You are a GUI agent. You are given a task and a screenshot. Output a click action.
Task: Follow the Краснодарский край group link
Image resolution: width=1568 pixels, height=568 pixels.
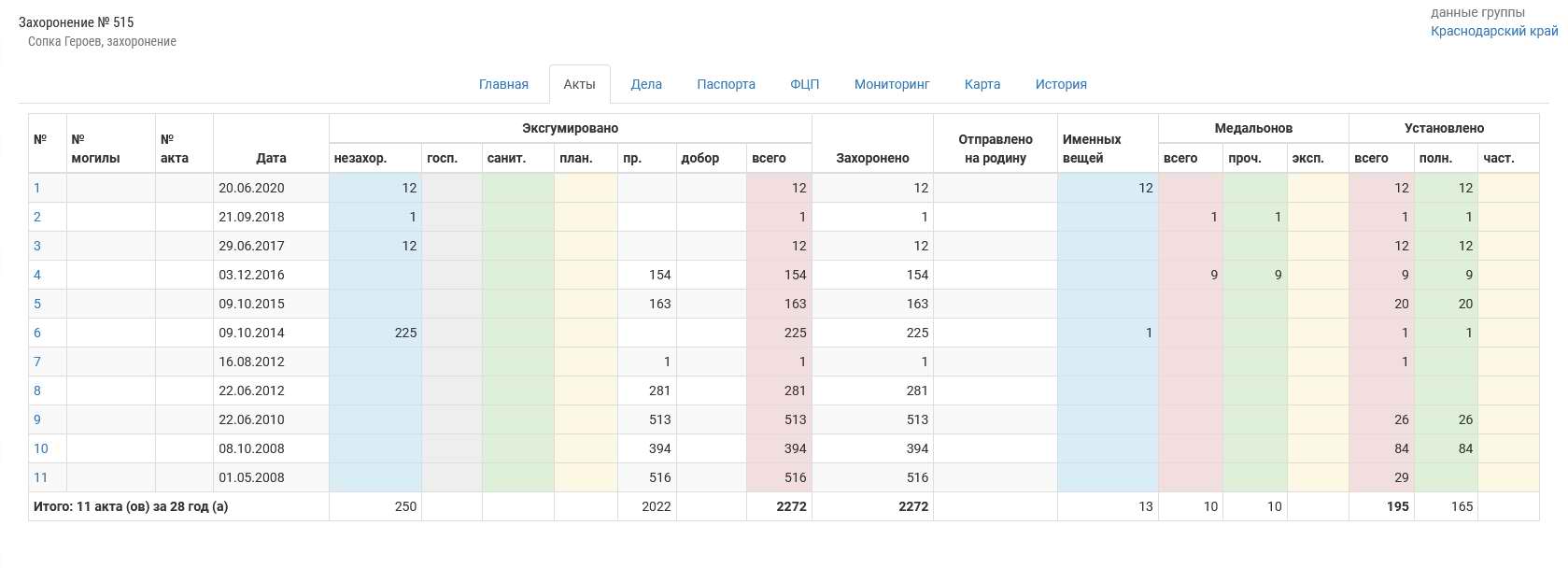click(x=1493, y=31)
